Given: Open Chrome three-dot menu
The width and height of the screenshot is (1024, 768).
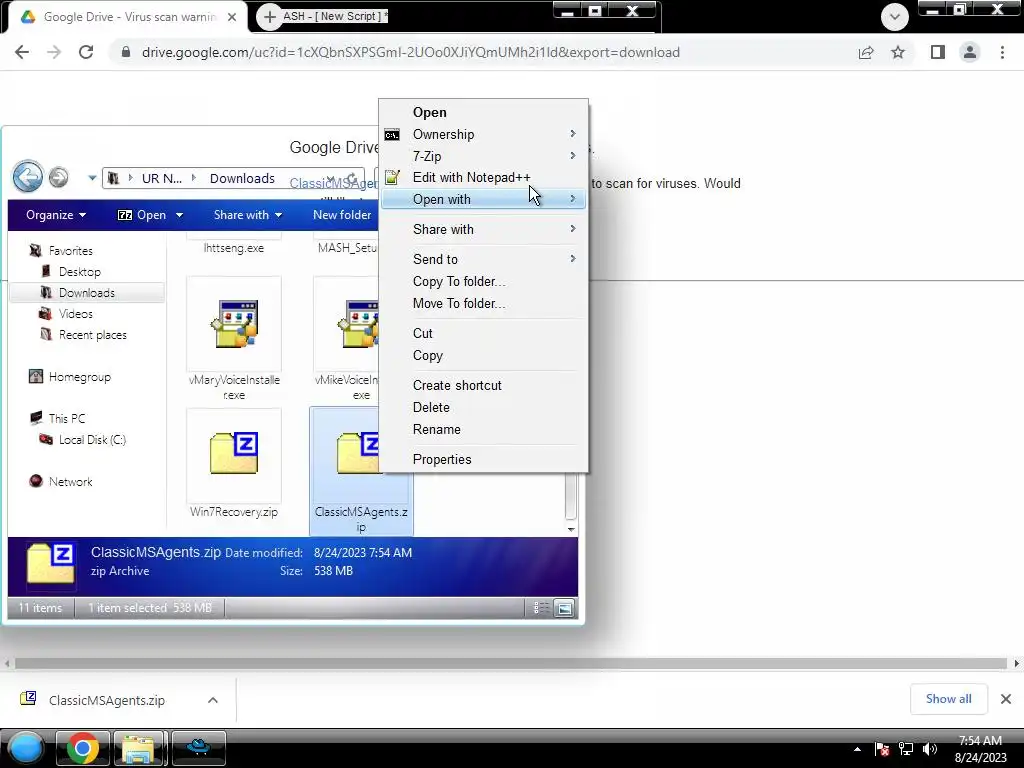Looking at the screenshot, I should click(1002, 52).
